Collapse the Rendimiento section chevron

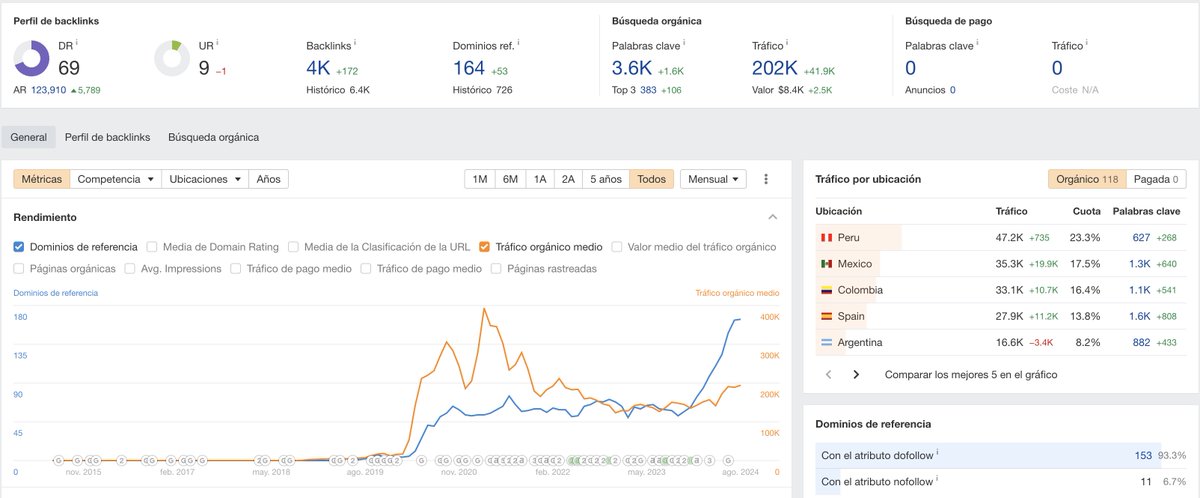772,217
